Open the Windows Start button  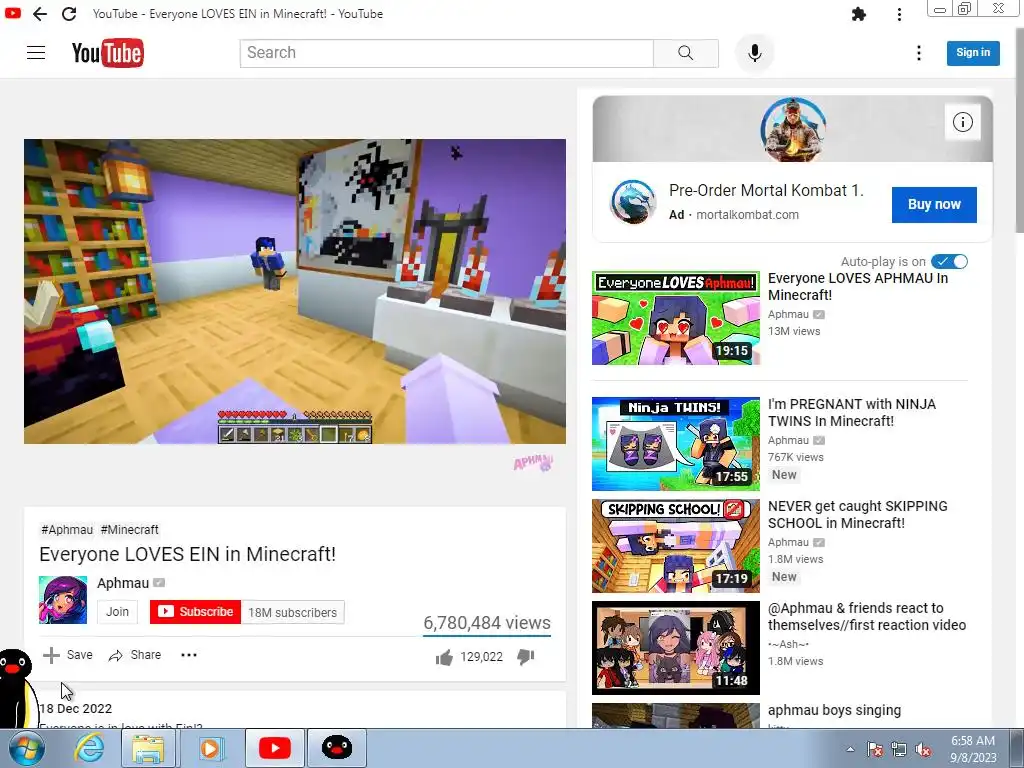[x=26, y=748]
